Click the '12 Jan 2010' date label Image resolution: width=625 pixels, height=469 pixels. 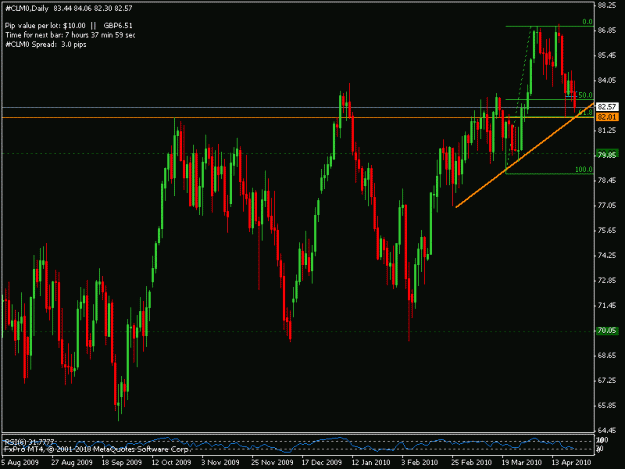pyautogui.click(x=371, y=463)
